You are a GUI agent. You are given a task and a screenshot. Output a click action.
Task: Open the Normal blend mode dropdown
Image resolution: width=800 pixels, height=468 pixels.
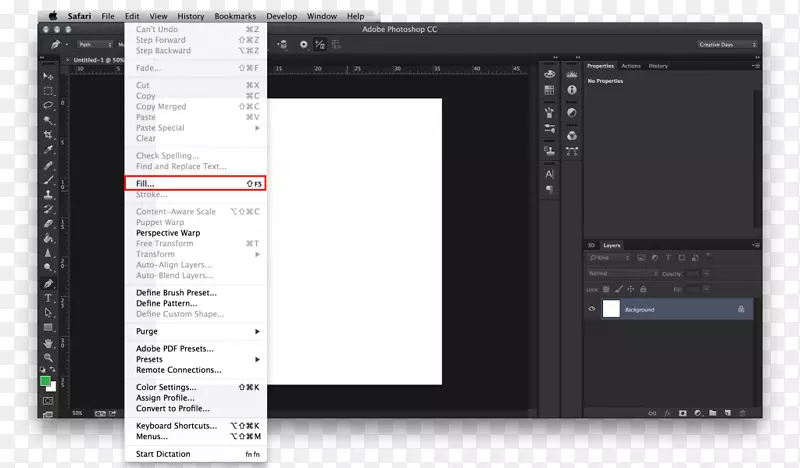[620, 273]
